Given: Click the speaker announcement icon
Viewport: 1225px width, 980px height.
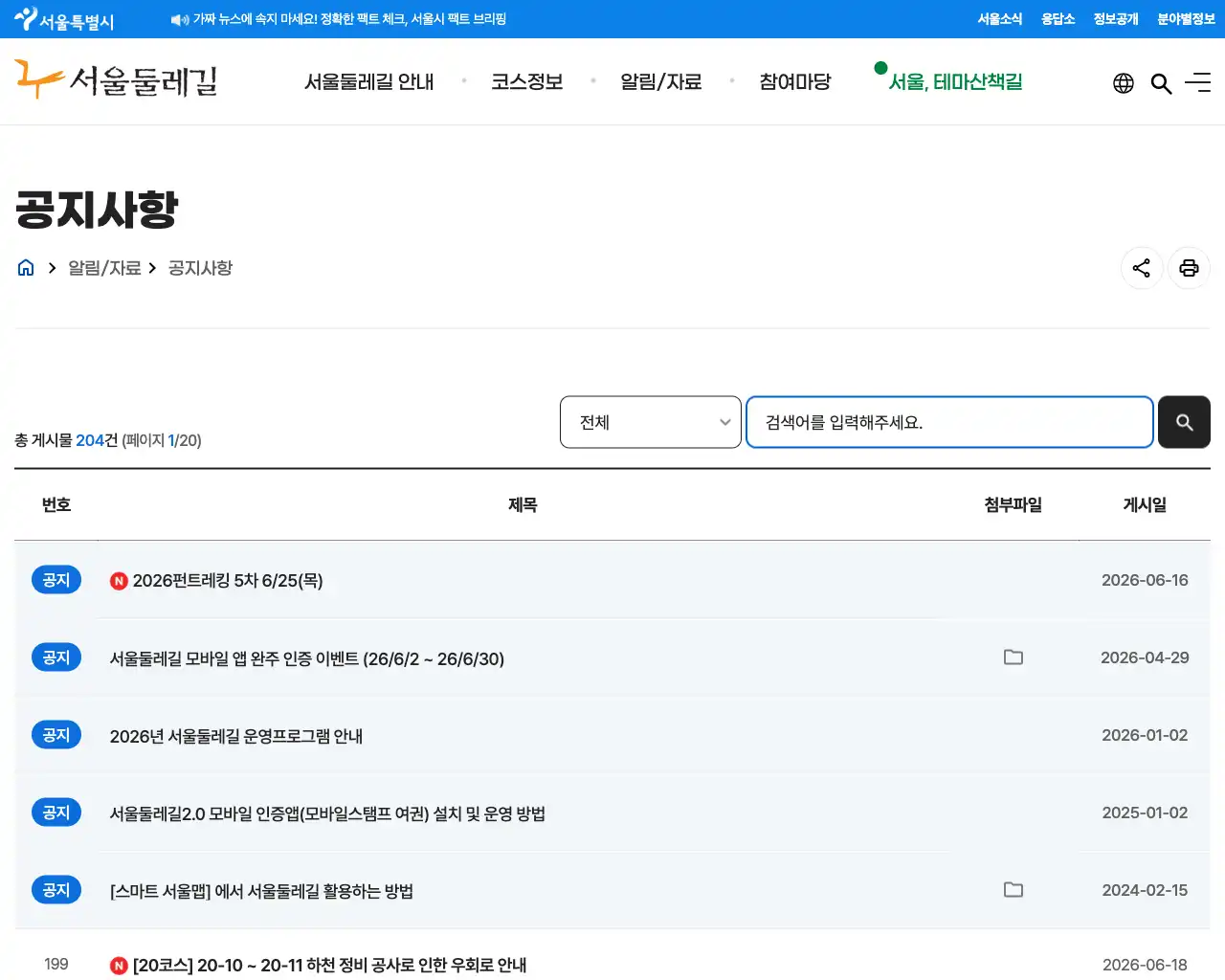Looking at the screenshot, I should coord(179,19).
